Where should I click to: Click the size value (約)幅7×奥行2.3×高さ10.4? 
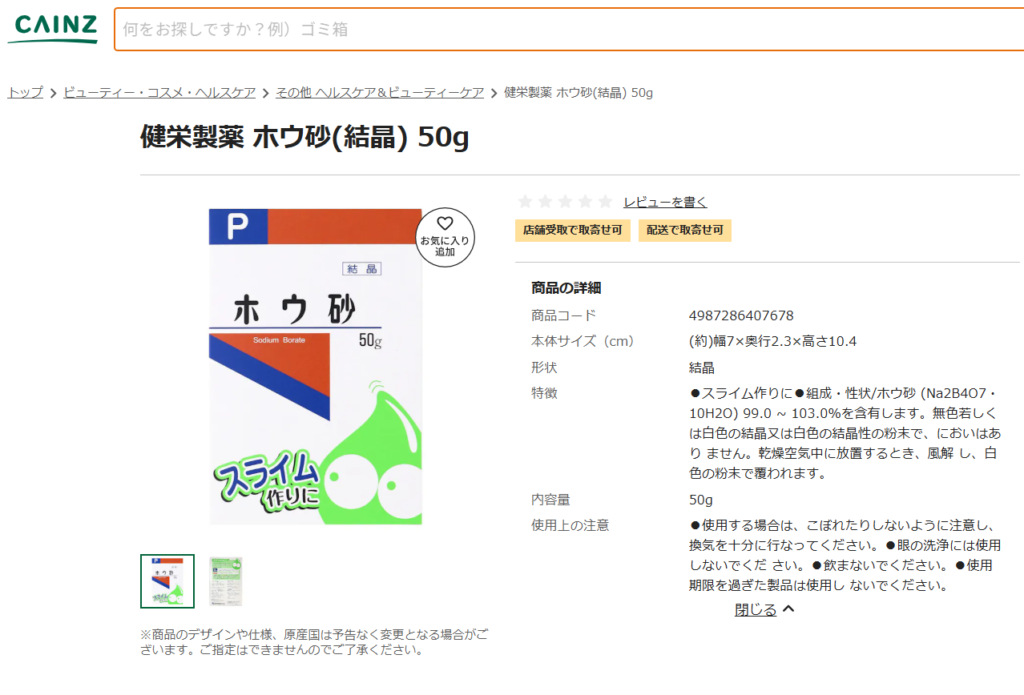tap(773, 341)
